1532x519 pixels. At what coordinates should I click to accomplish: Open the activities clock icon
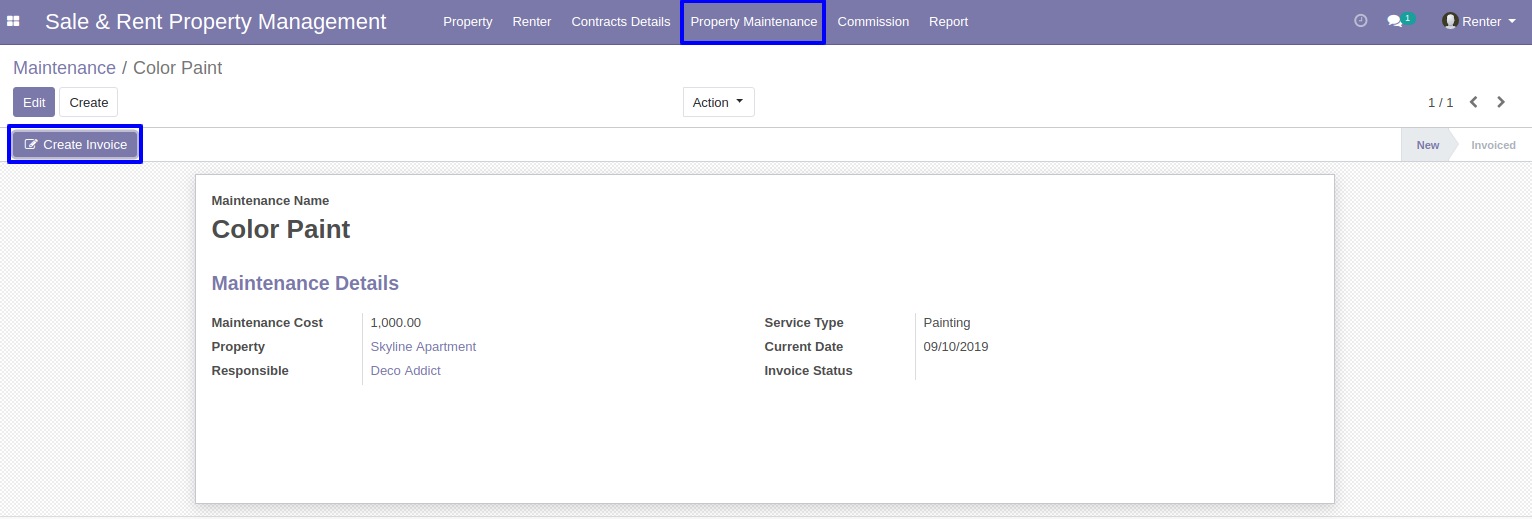(x=1360, y=21)
